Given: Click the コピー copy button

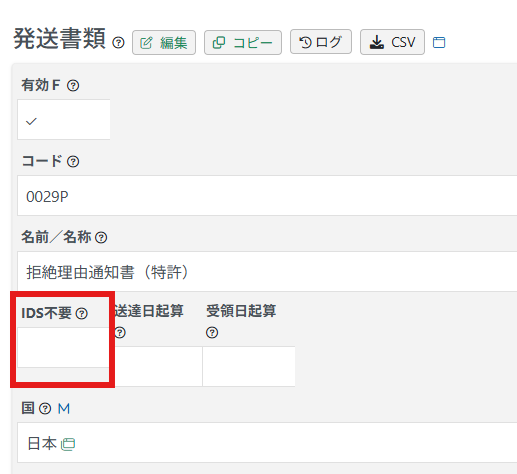Looking at the screenshot, I should coord(243,42).
